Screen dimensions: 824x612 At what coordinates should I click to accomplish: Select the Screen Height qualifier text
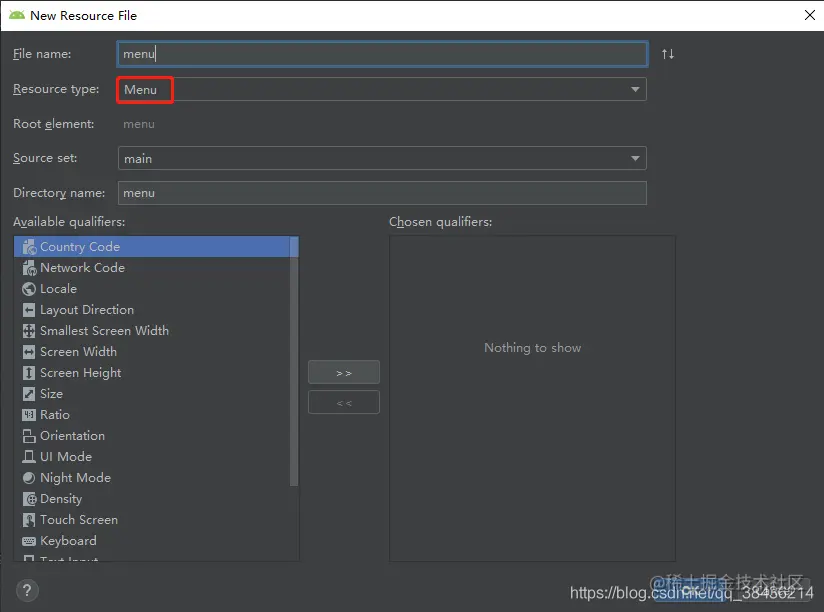(x=80, y=373)
